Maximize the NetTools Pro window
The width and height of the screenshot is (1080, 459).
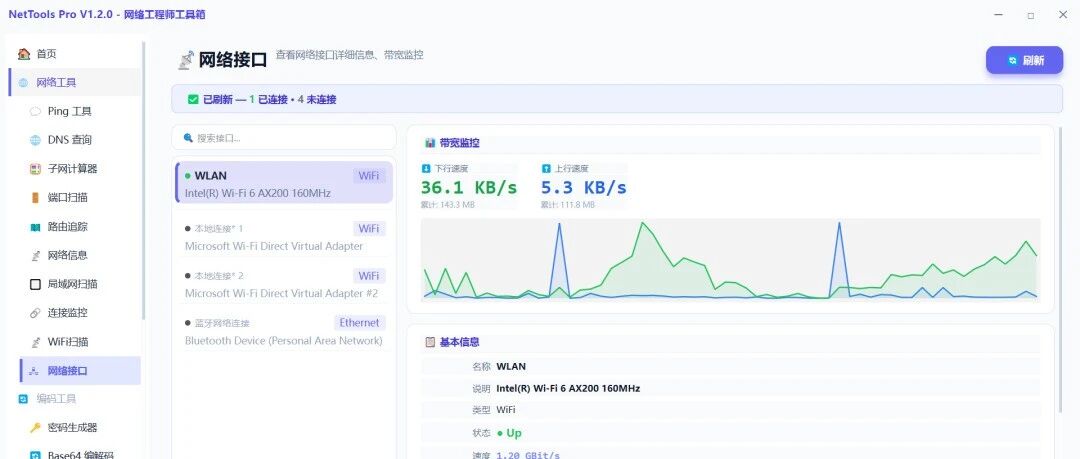tap(1030, 15)
